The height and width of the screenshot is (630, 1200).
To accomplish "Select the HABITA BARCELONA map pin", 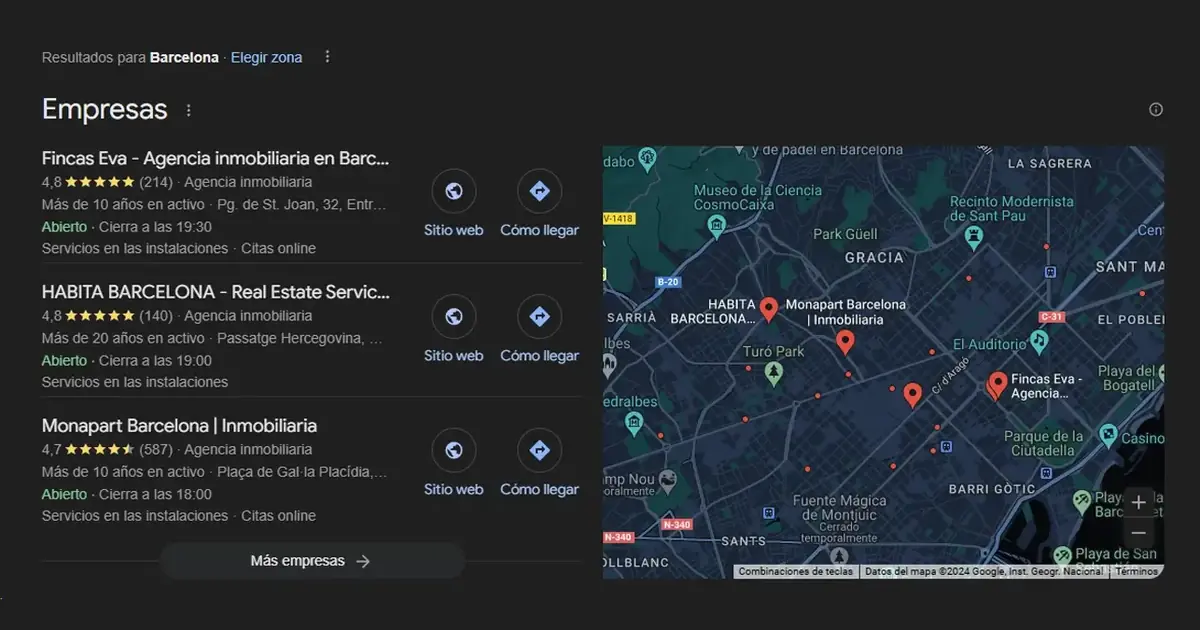I will coord(768,310).
